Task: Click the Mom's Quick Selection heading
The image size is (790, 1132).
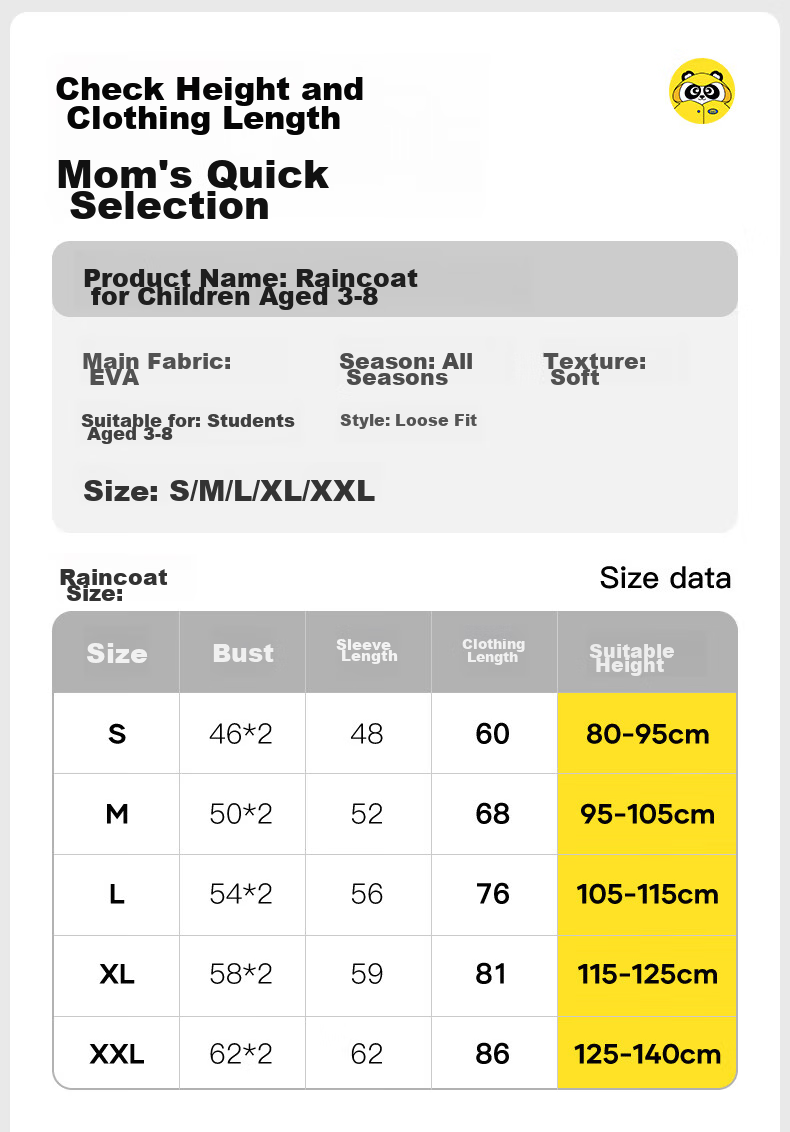Action: [x=192, y=190]
